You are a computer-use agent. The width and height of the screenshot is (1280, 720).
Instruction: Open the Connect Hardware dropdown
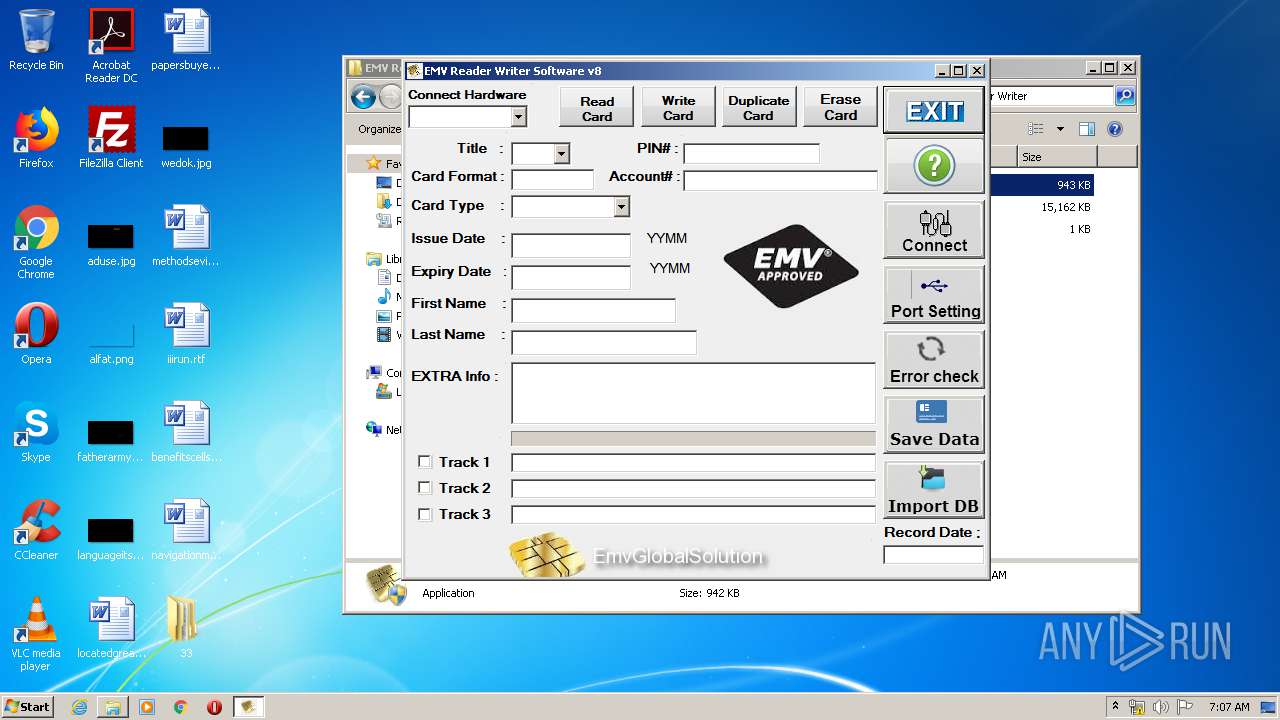click(518, 117)
